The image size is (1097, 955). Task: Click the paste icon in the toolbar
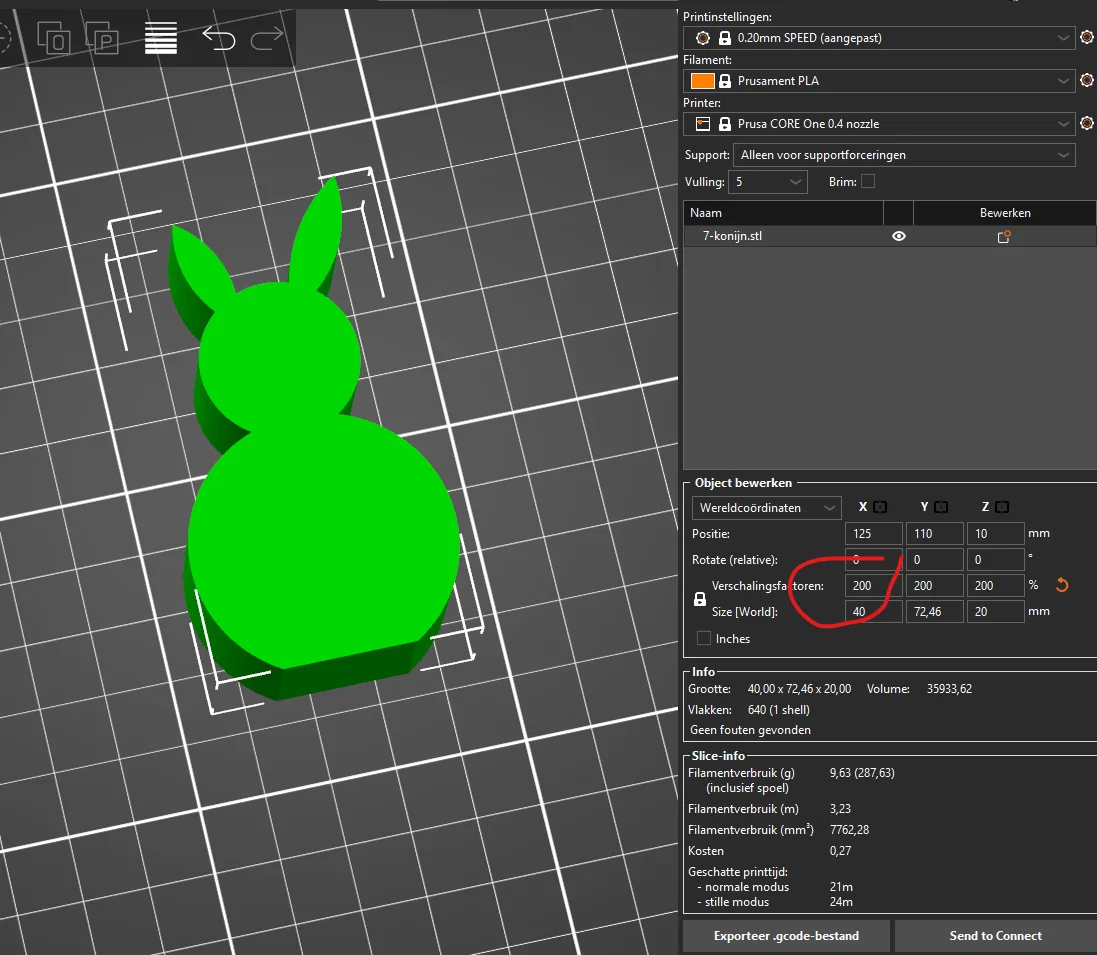click(x=102, y=38)
